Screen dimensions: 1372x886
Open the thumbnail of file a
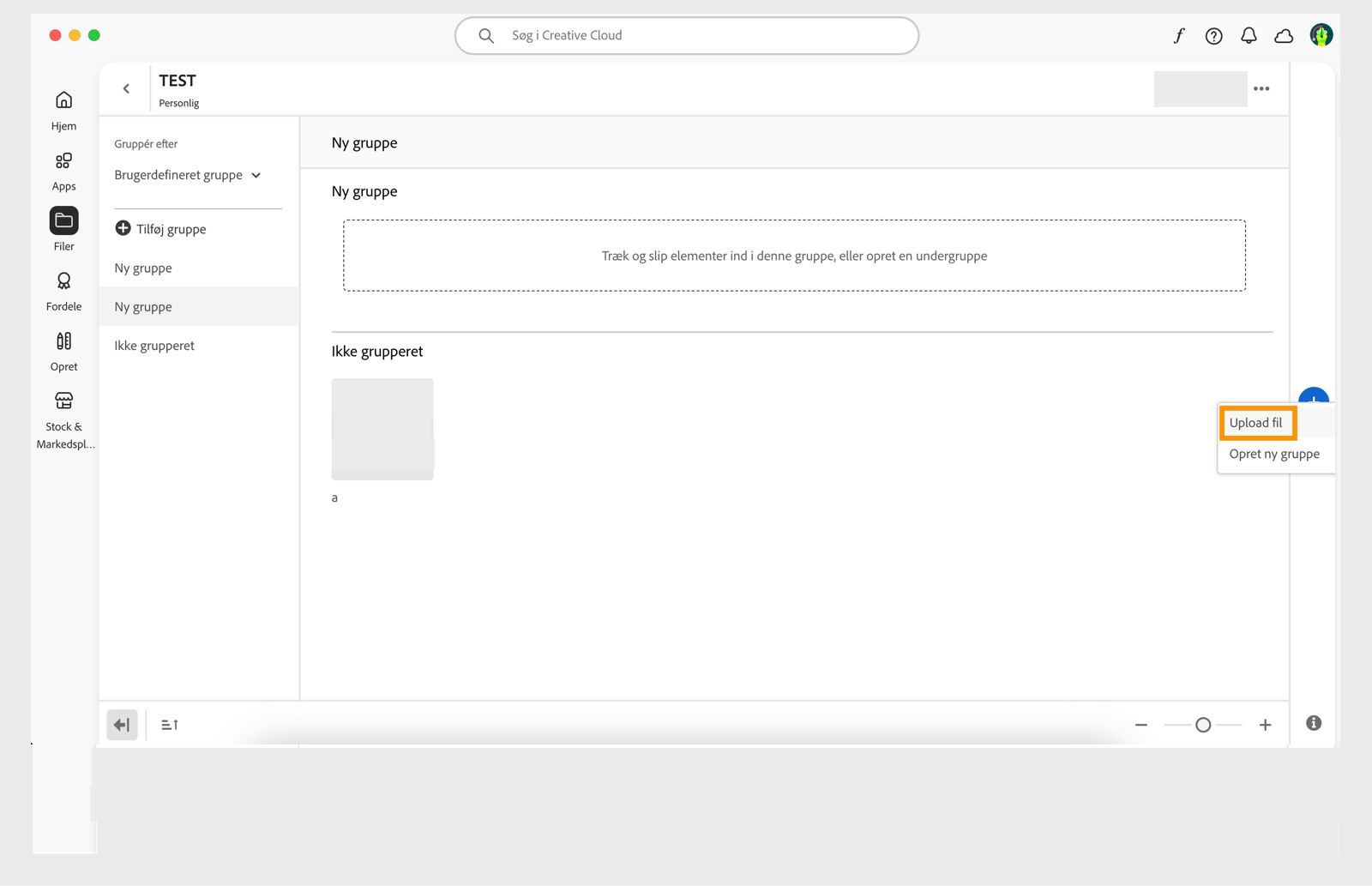pyautogui.click(x=382, y=429)
